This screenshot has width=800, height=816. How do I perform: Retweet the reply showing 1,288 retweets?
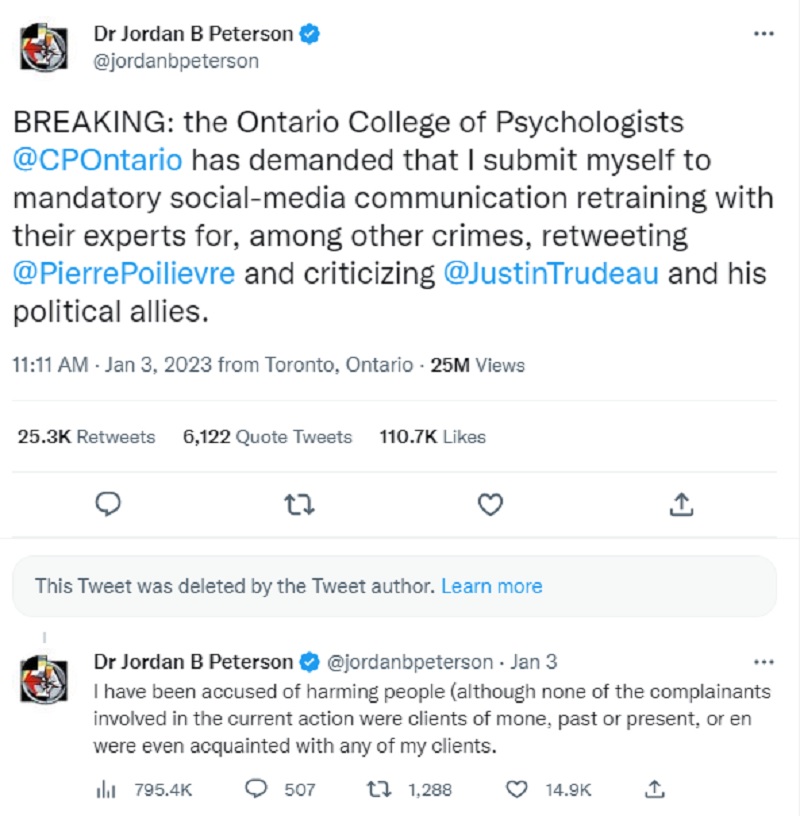click(x=379, y=789)
